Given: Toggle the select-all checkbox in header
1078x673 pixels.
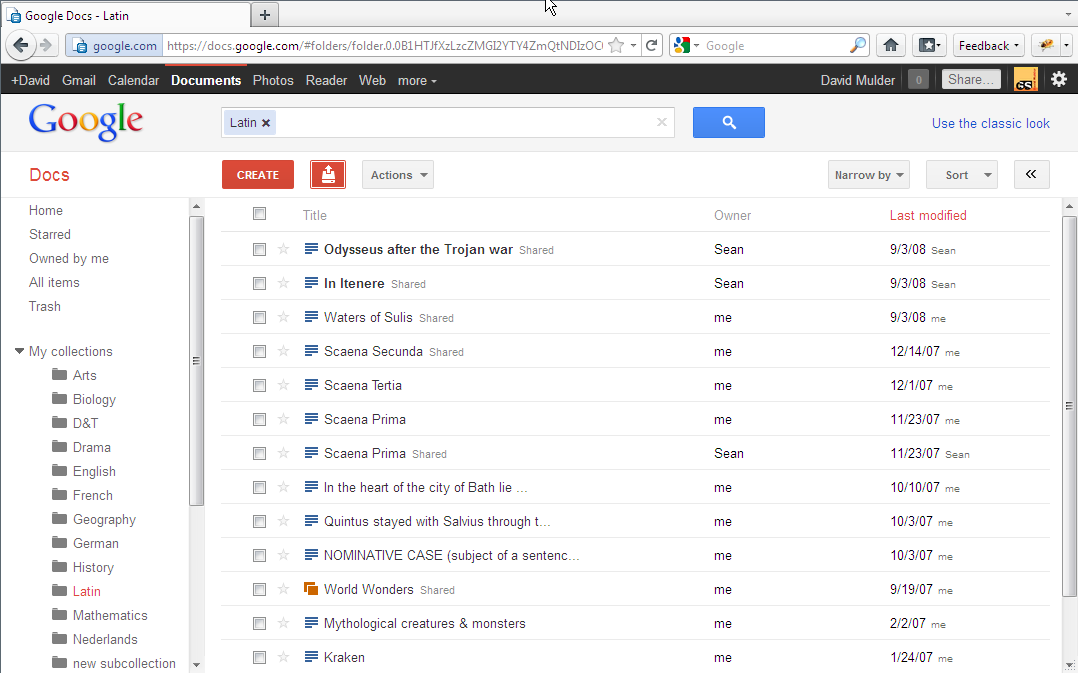Looking at the screenshot, I should (x=259, y=214).
